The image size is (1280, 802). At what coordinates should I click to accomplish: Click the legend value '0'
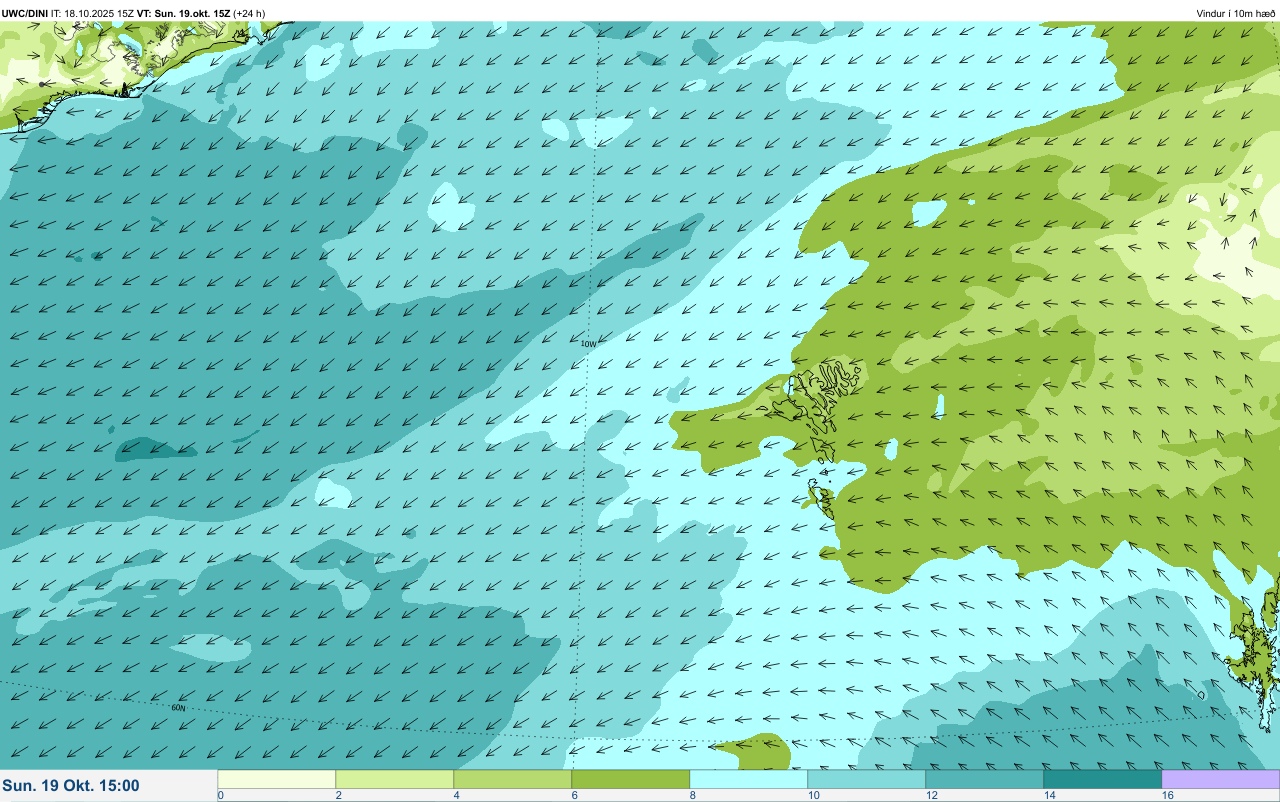[221, 795]
